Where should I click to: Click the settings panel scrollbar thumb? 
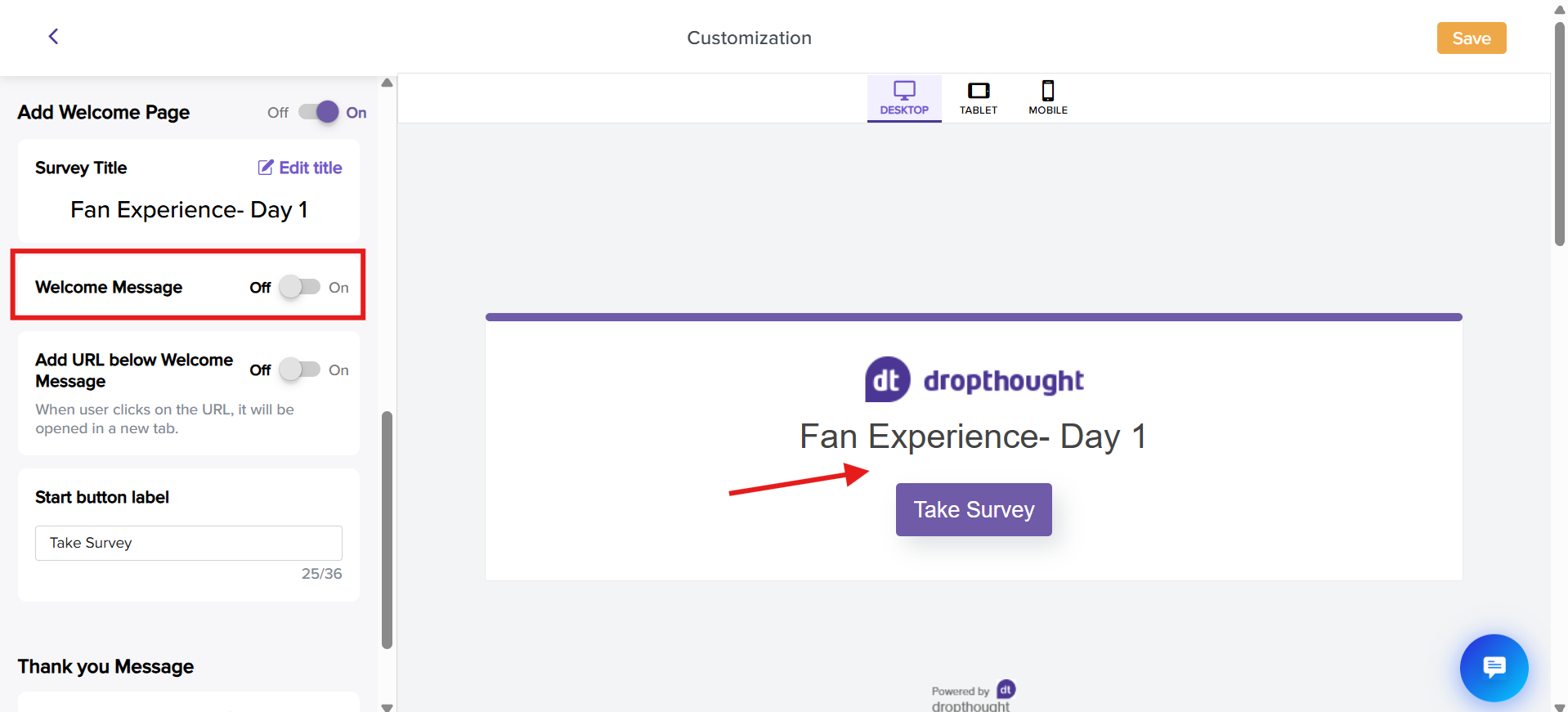click(x=387, y=530)
